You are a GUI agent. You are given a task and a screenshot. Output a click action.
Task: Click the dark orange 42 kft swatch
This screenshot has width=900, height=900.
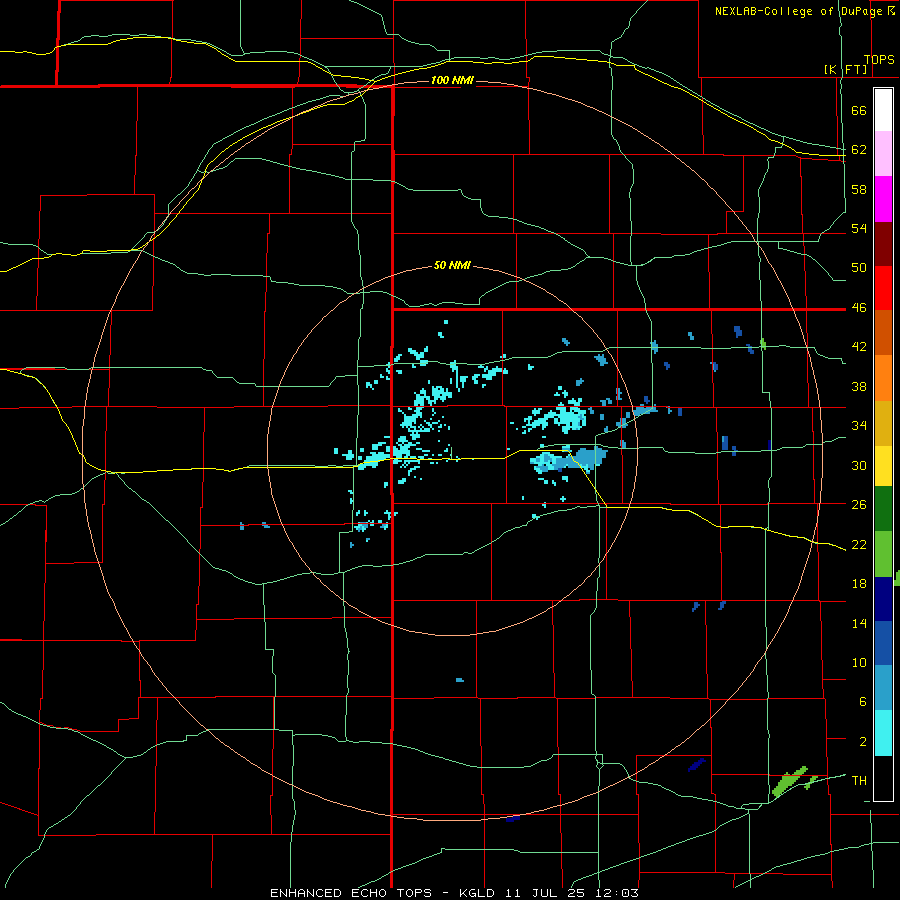click(x=883, y=332)
